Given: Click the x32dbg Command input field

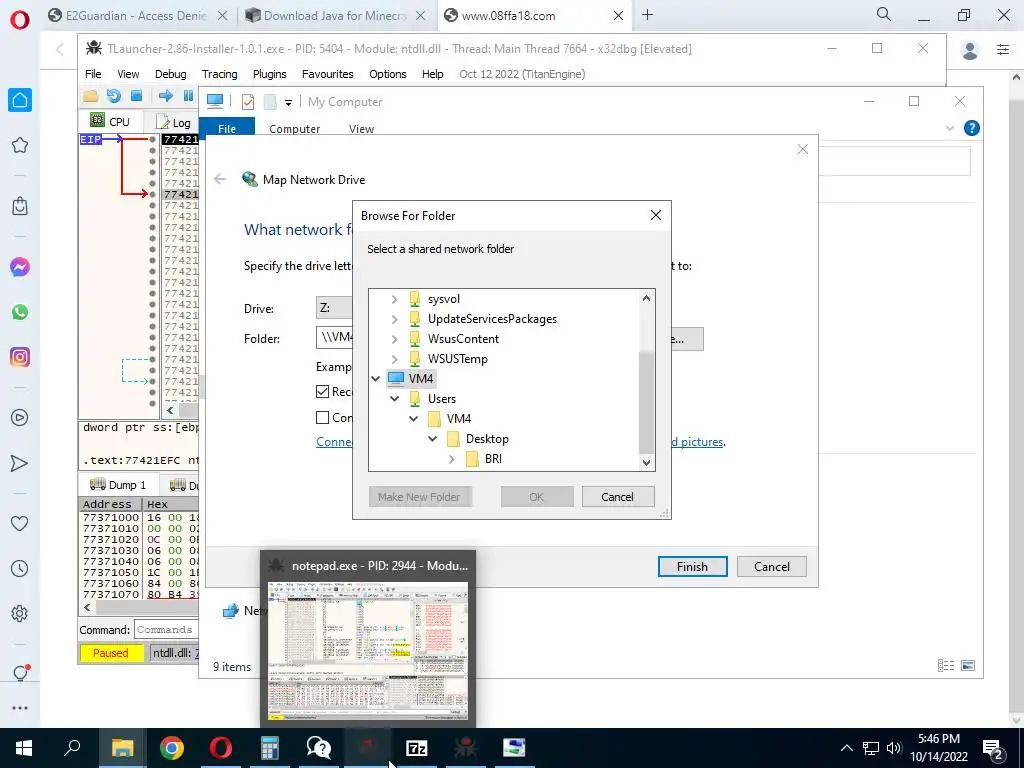Looking at the screenshot, I should tap(166, 630).
